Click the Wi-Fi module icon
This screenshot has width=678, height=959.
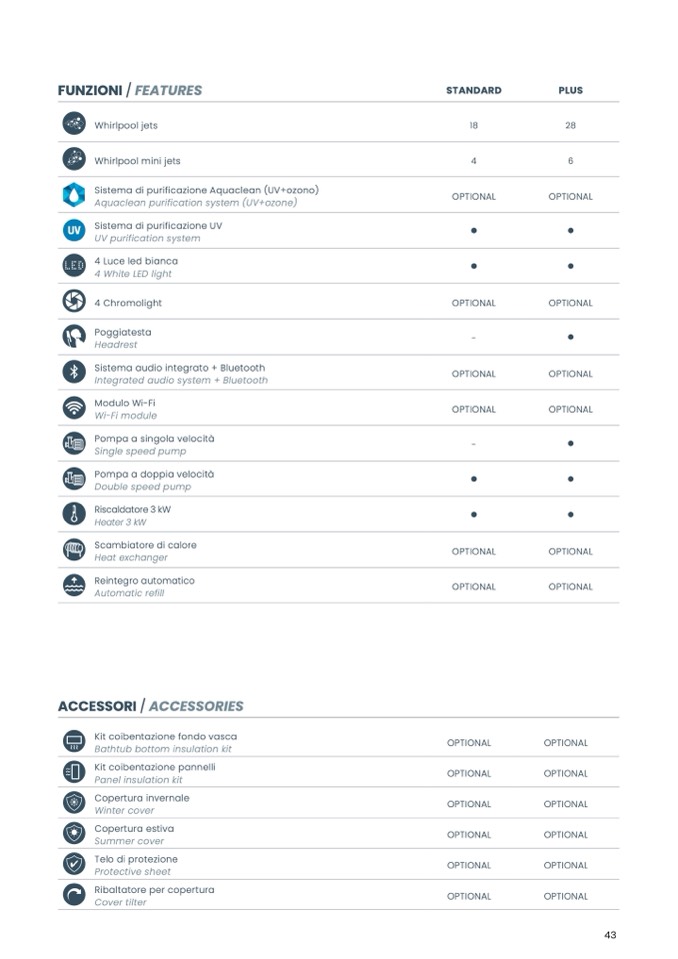(73, 408)
